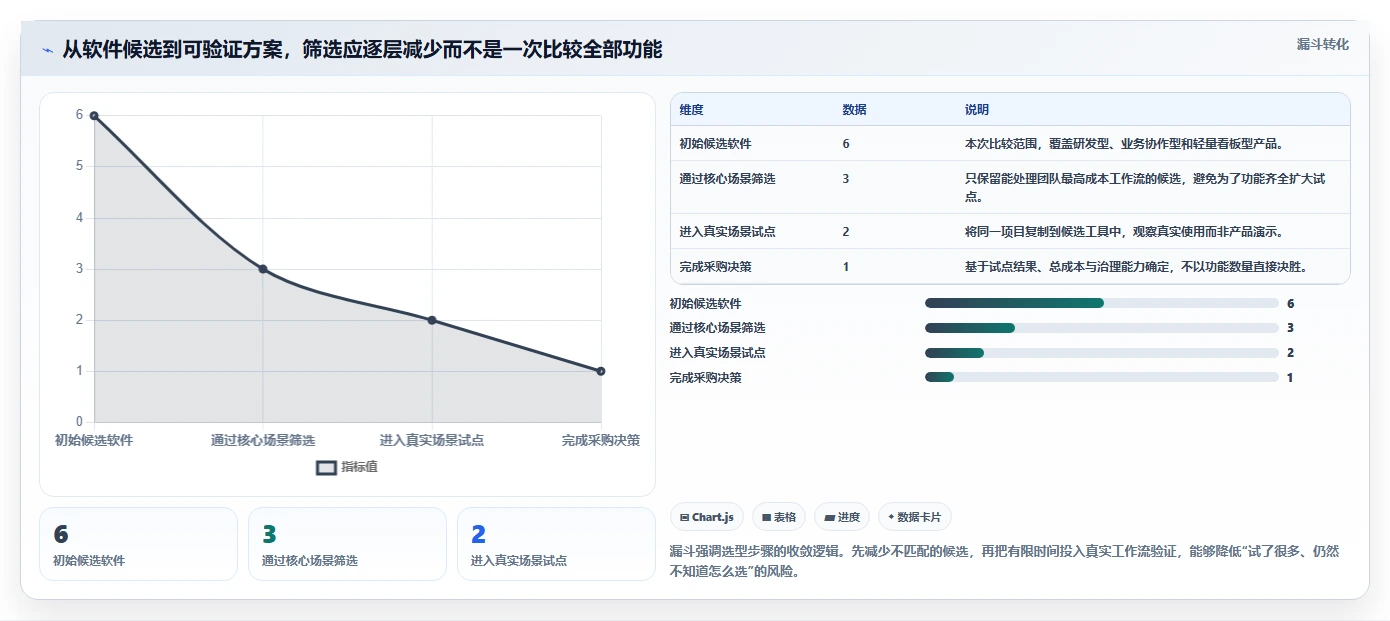Click the chart data point at value 6

pos(94,116)
